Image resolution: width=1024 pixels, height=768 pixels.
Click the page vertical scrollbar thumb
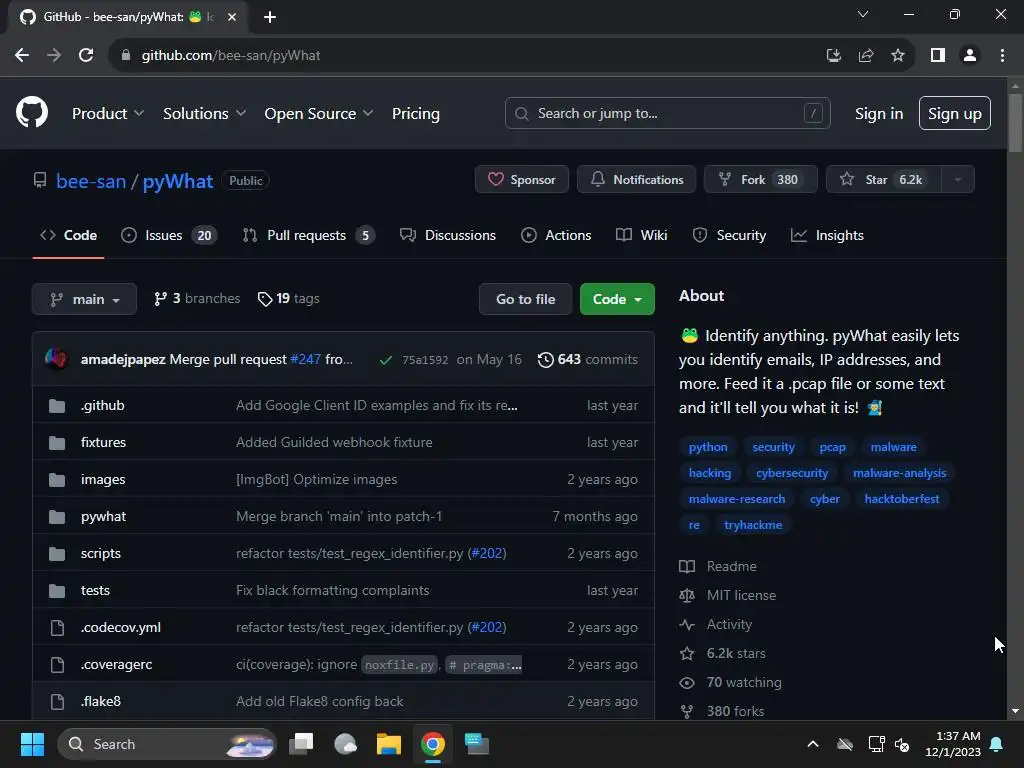[1015, 123]
